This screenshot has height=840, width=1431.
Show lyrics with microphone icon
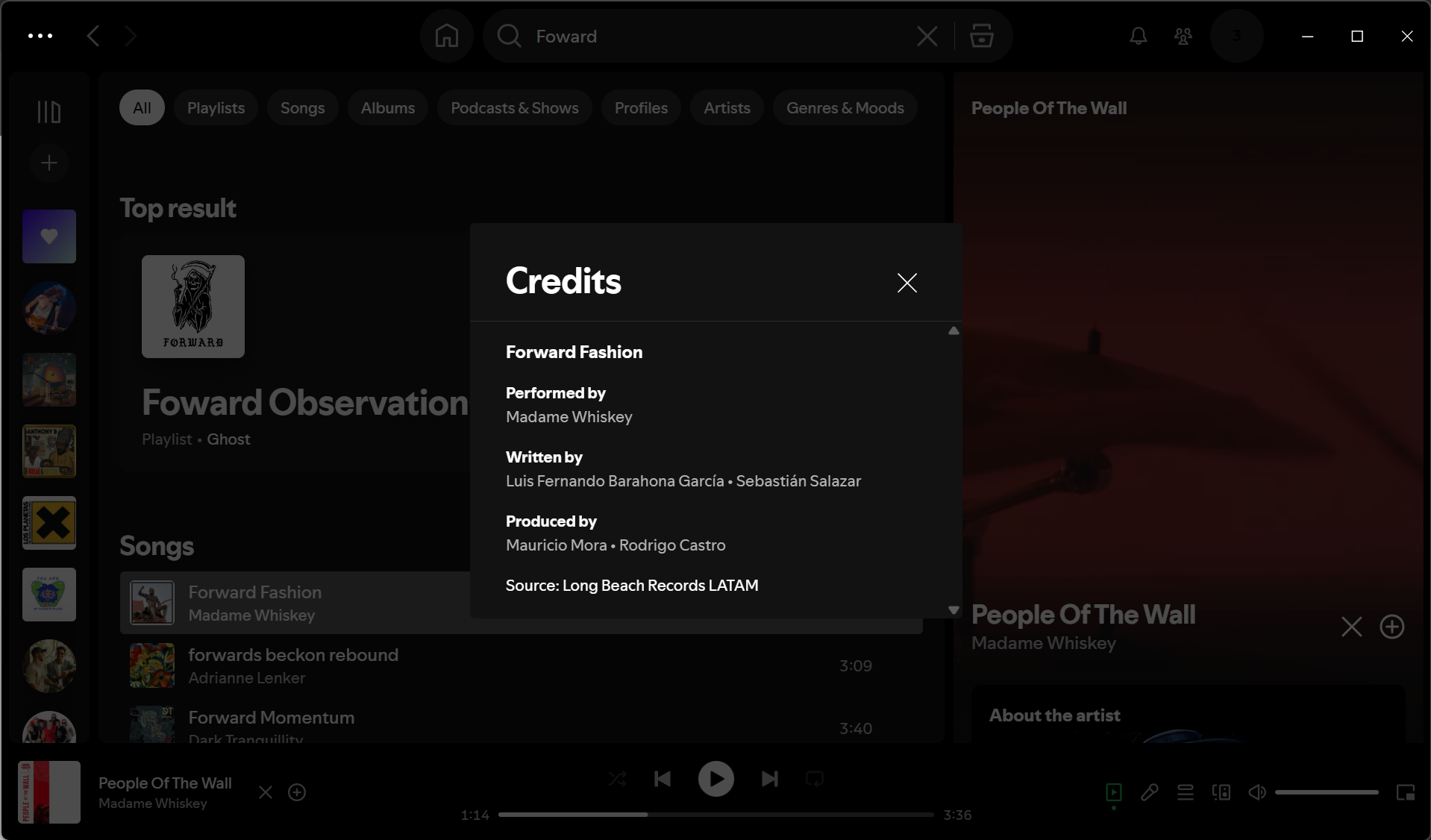[x=1150, y=792]
